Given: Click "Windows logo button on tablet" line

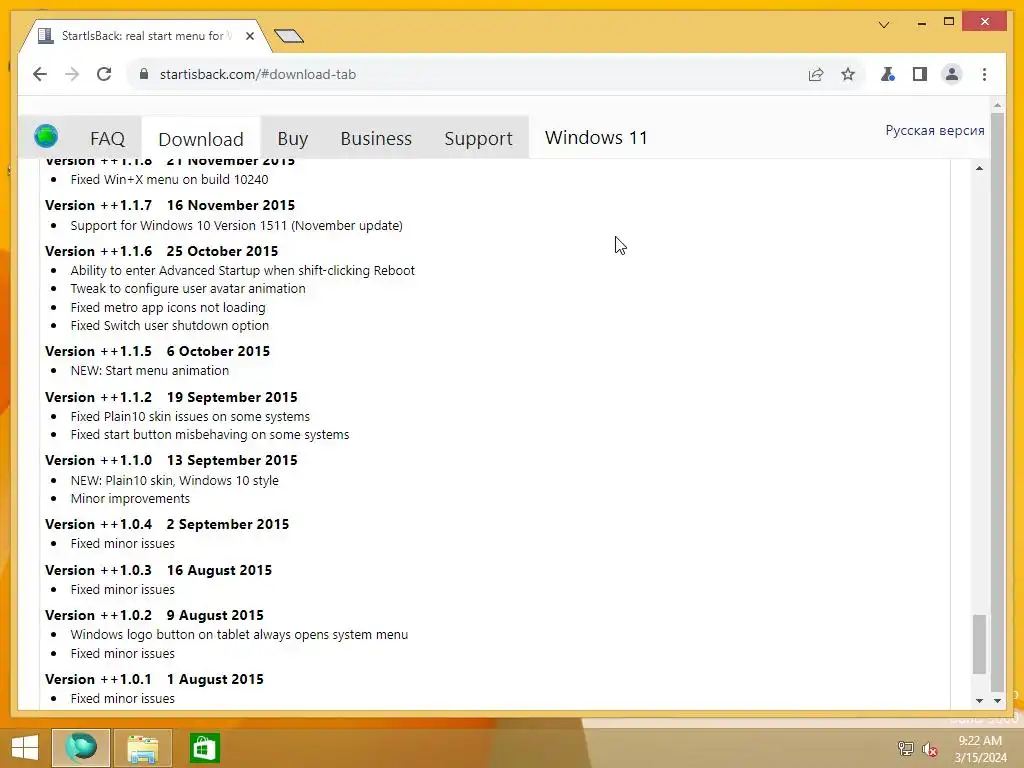Looking at the screenshot, I should pyautogui.click(x=239, y=634).
